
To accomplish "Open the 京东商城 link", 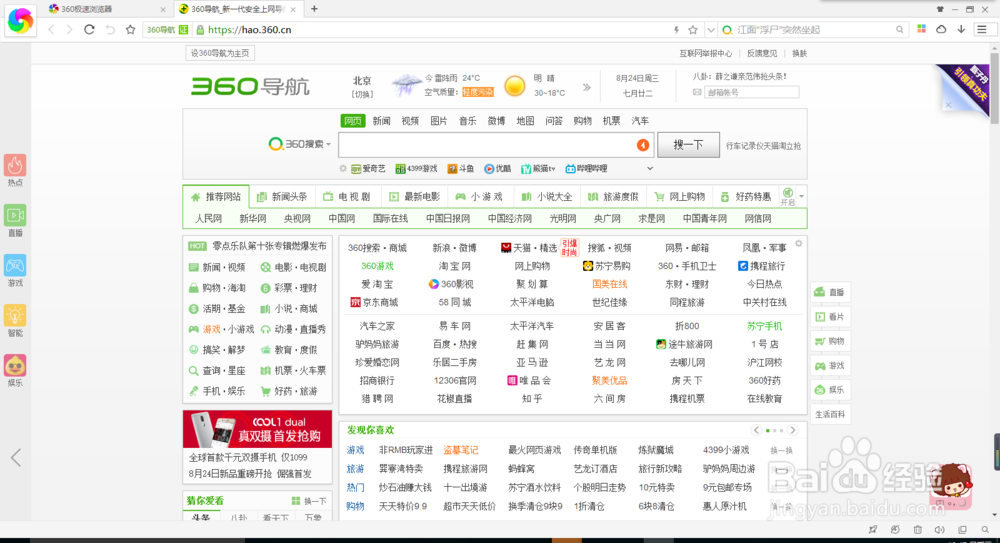I will pyautogui.click(x=374, y=302).
